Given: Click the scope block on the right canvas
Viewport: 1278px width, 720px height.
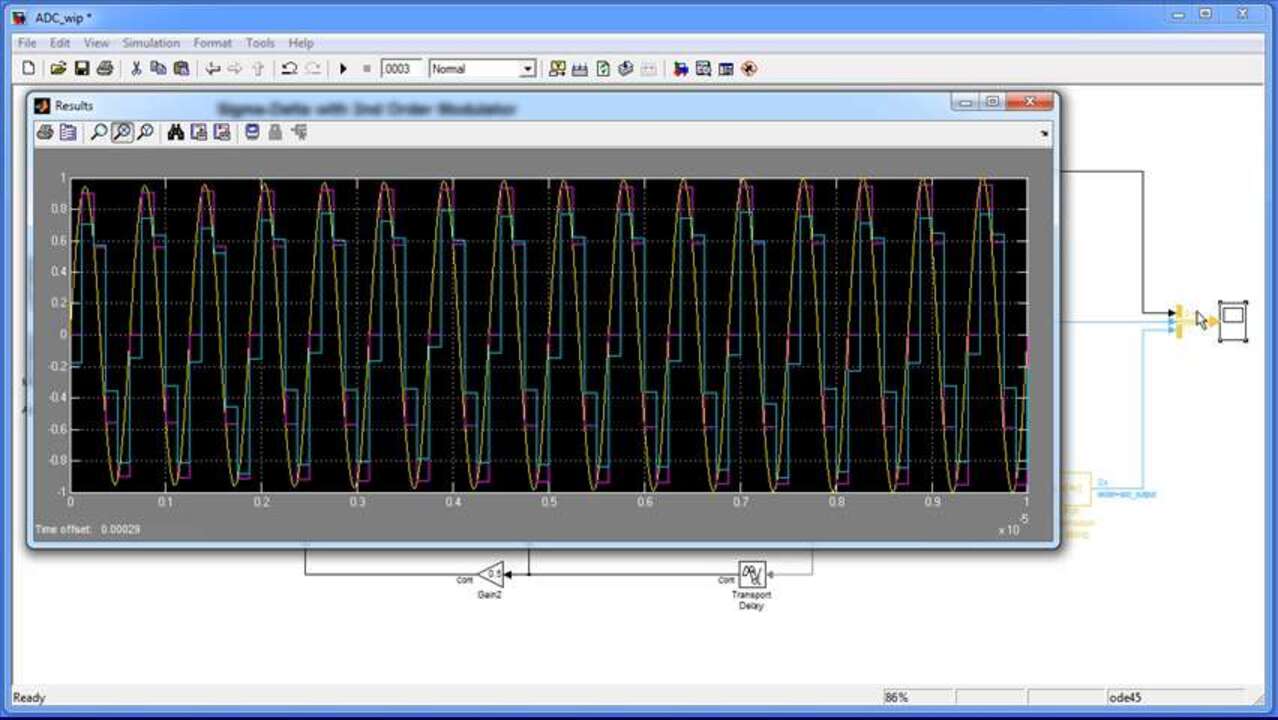Looking at the screenshot, I should click(1233, 321).
